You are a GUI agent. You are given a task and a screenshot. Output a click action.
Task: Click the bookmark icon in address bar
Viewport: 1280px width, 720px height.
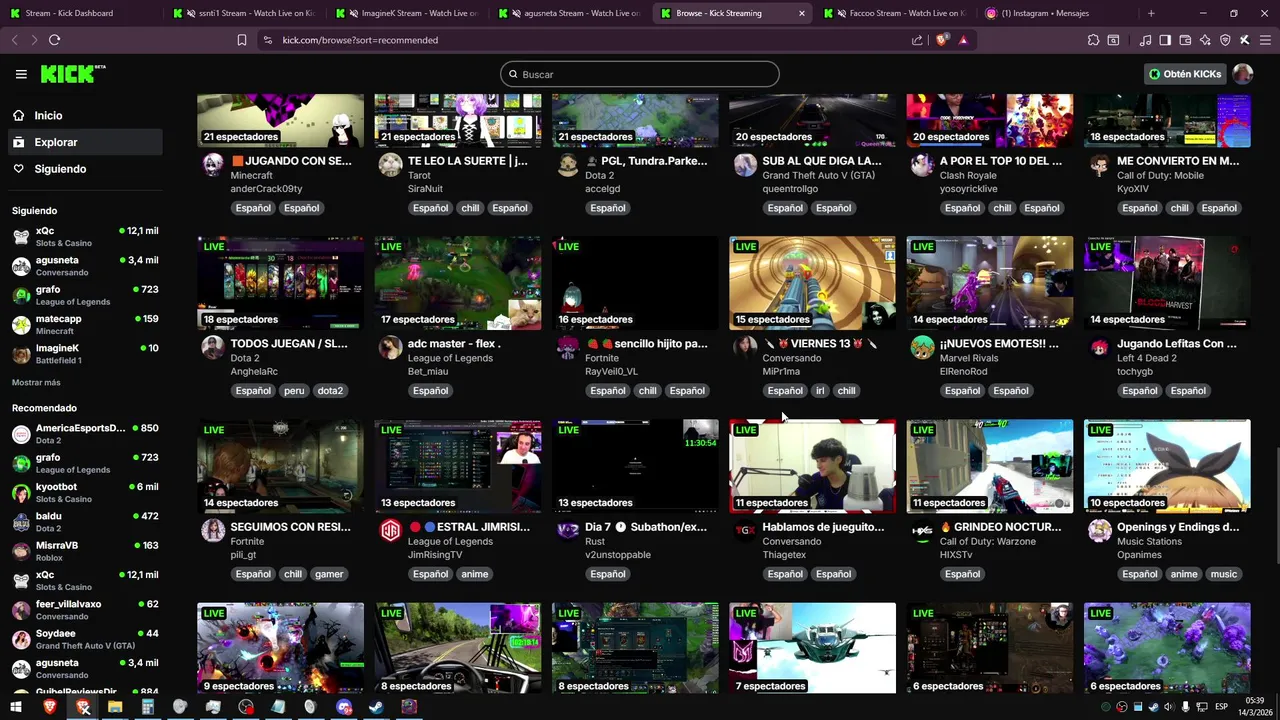242,40
